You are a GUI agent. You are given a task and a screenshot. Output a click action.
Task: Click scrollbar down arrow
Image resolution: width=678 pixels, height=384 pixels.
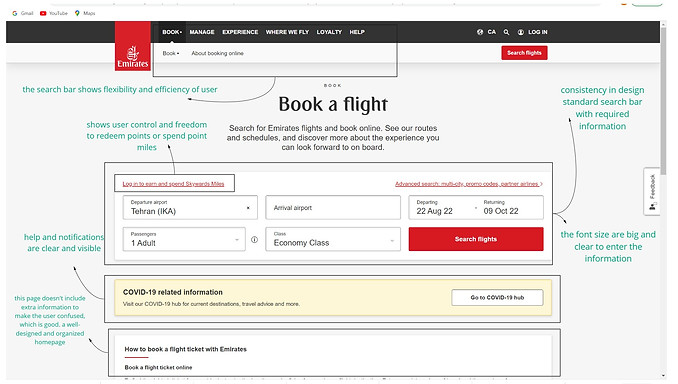(x=663, y=376)
